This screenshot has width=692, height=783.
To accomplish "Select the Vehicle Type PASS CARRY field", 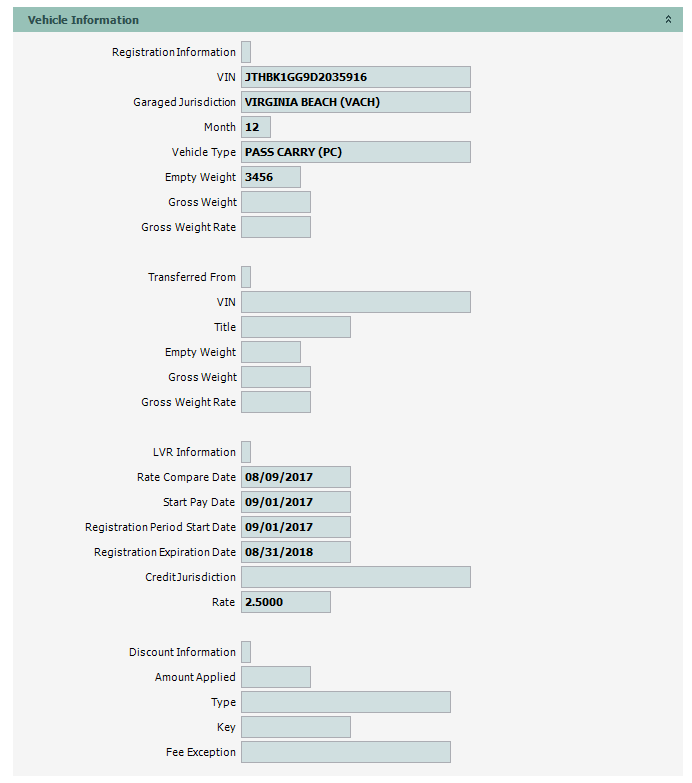I will click(x=355, y=152).
